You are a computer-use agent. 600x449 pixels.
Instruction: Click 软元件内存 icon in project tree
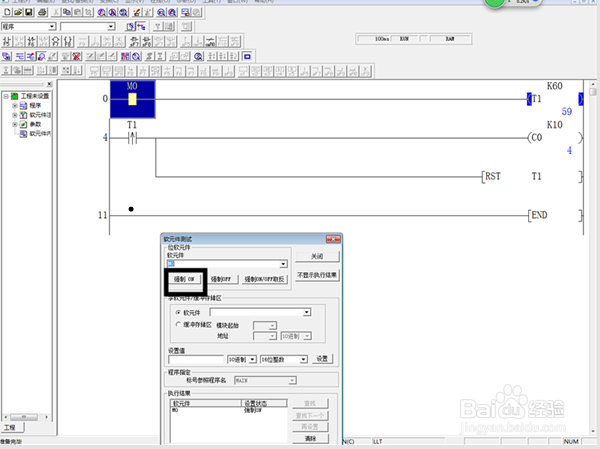(x=23, y=133)
